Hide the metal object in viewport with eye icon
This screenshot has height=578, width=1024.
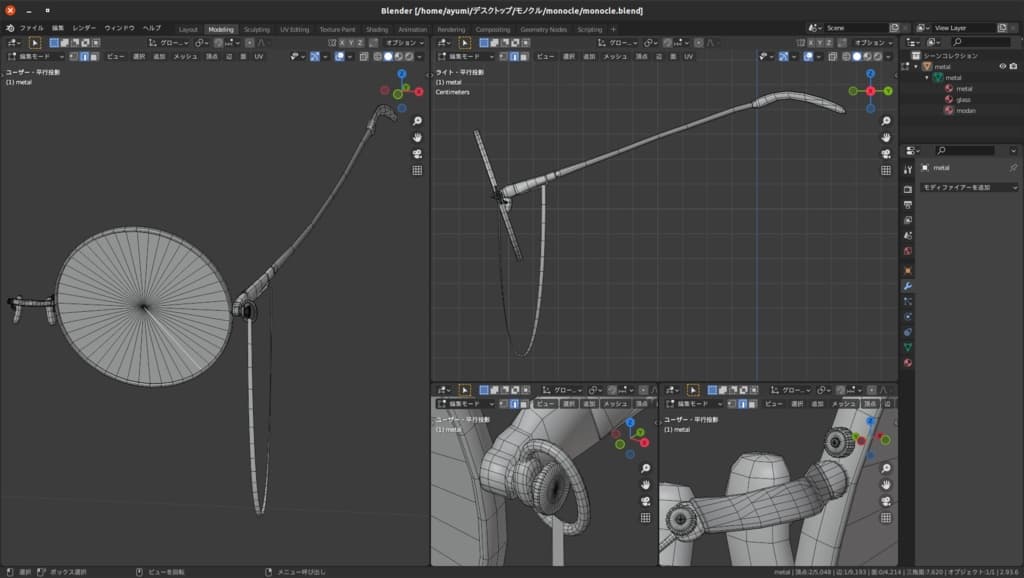click(x=1002, y=66)
